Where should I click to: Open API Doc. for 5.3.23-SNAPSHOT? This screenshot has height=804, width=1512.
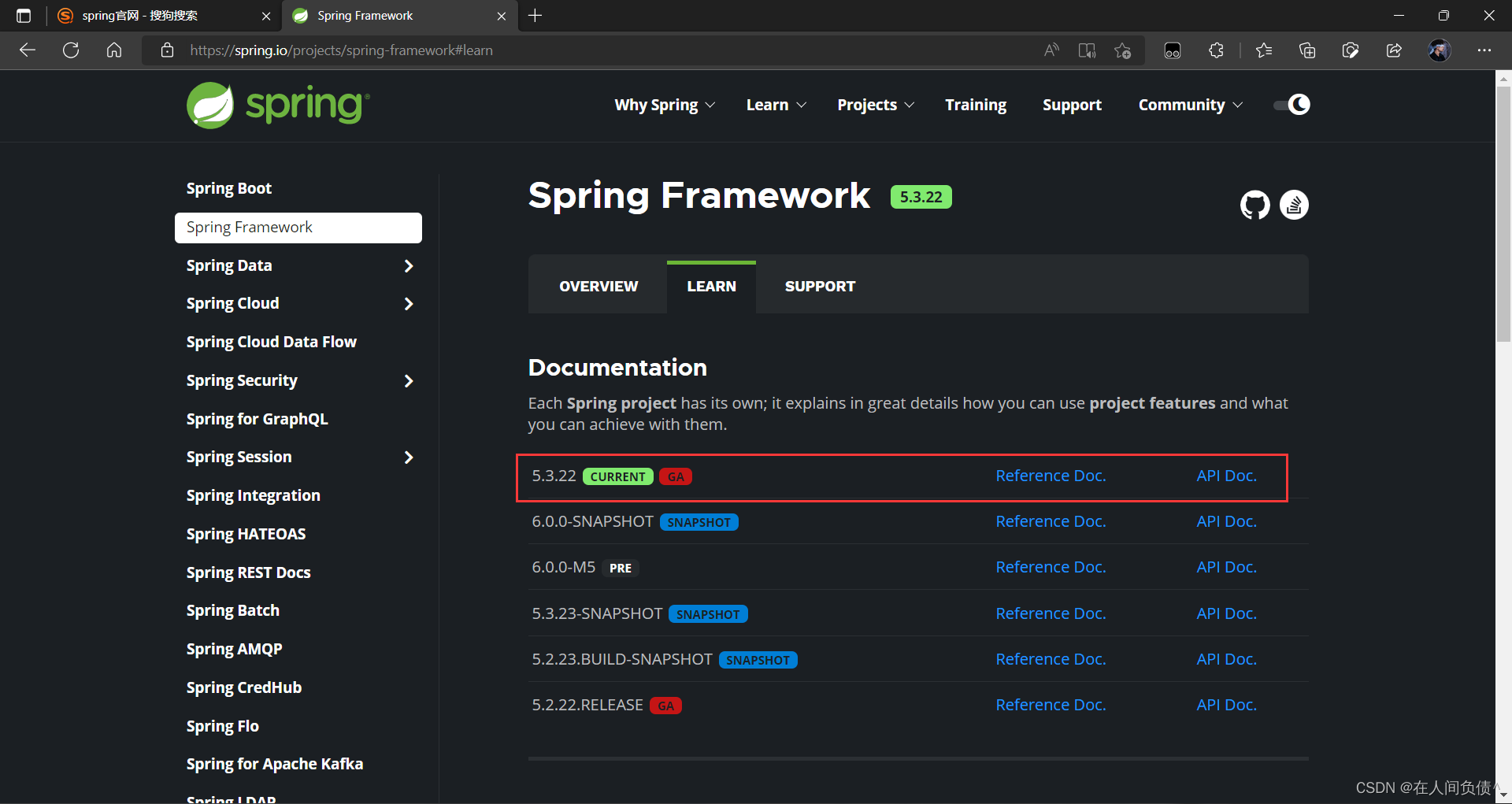tap(1226, 613)
